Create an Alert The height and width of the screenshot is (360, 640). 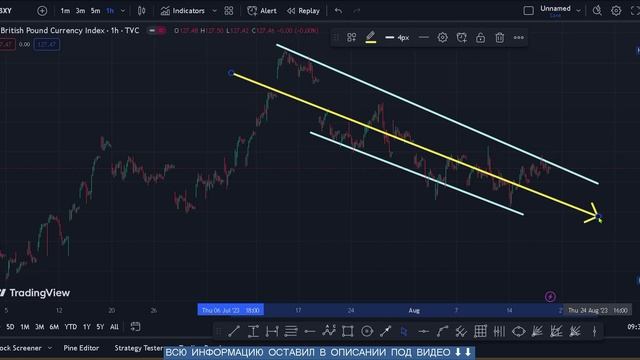262,11
